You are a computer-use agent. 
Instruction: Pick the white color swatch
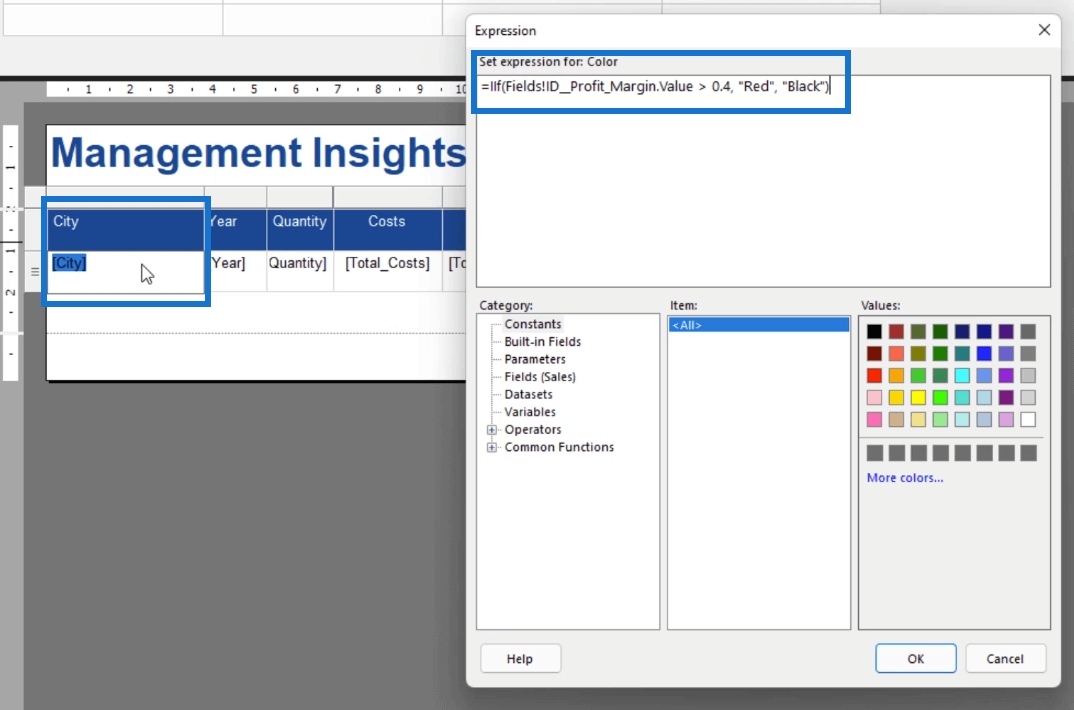(x=1028, y=419)
